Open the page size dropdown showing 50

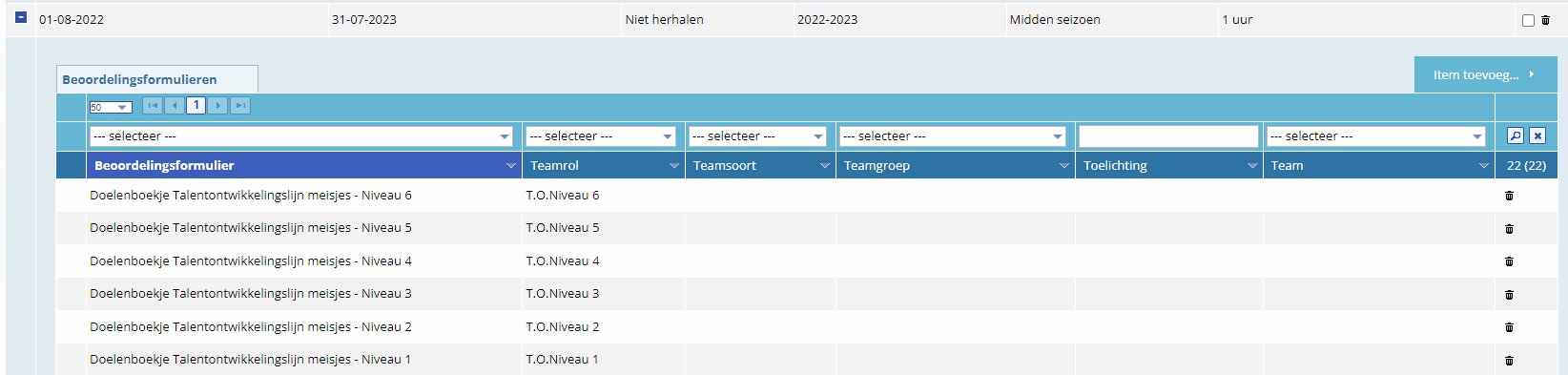tap(110, 107)
